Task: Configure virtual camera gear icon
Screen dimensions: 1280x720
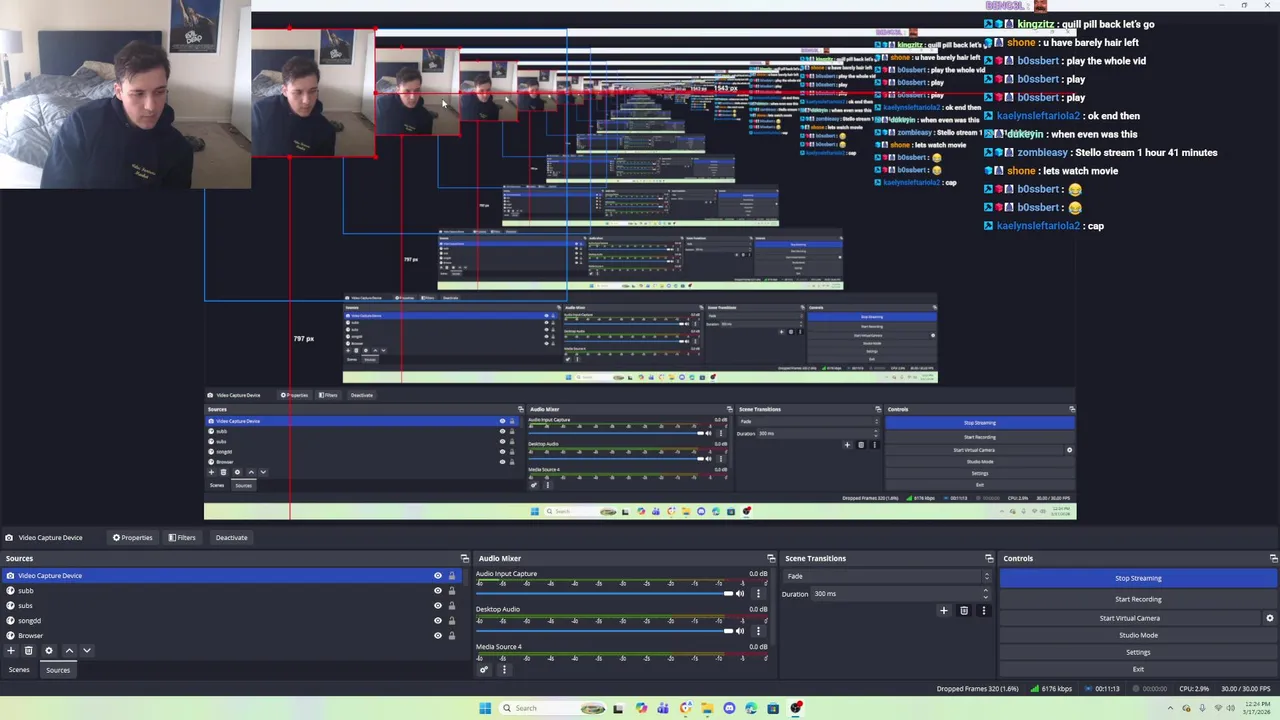Action: click(1270, 618)
